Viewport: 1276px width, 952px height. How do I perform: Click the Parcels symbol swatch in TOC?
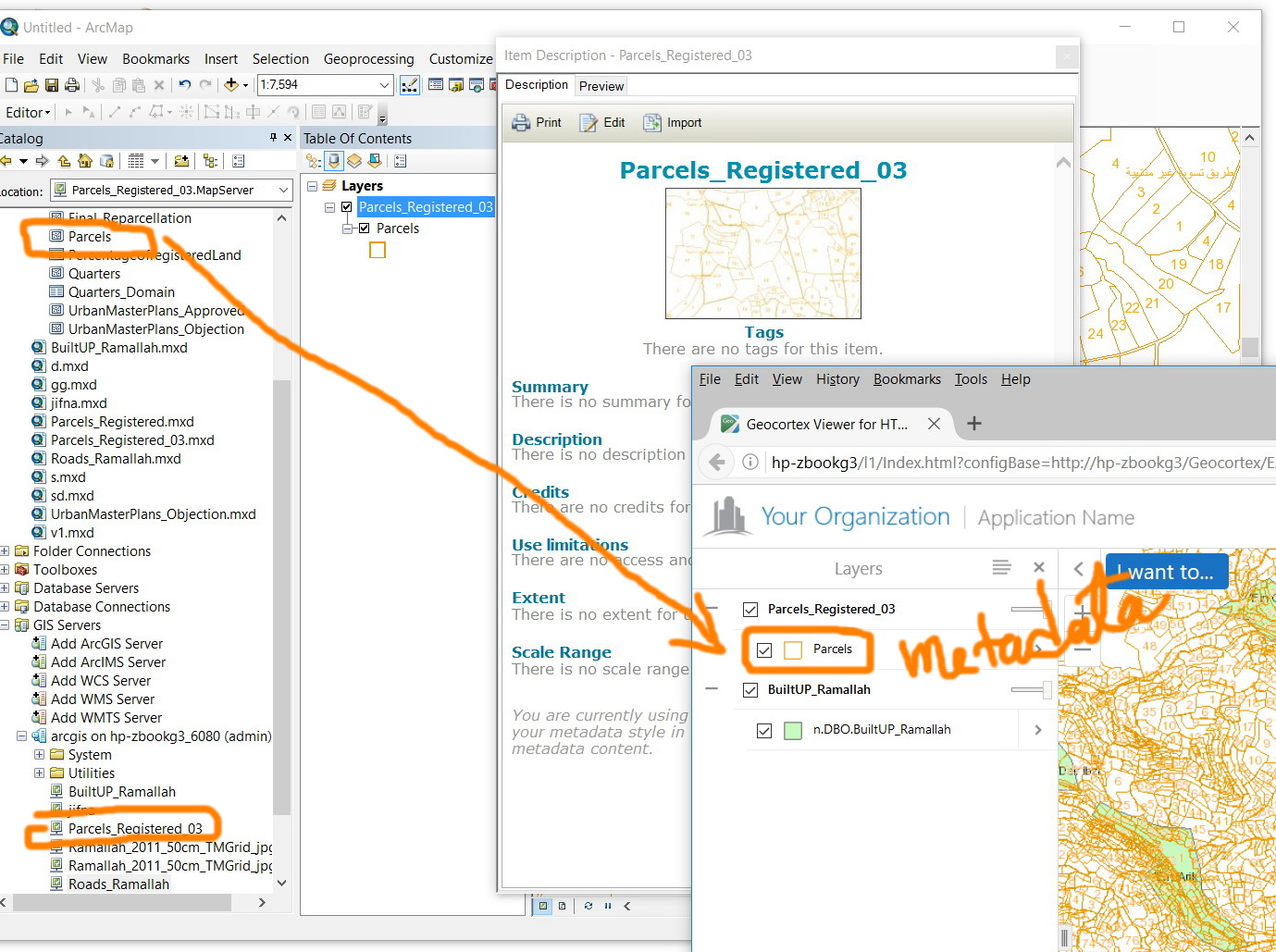pyautogui.click(x=378, y=250)
